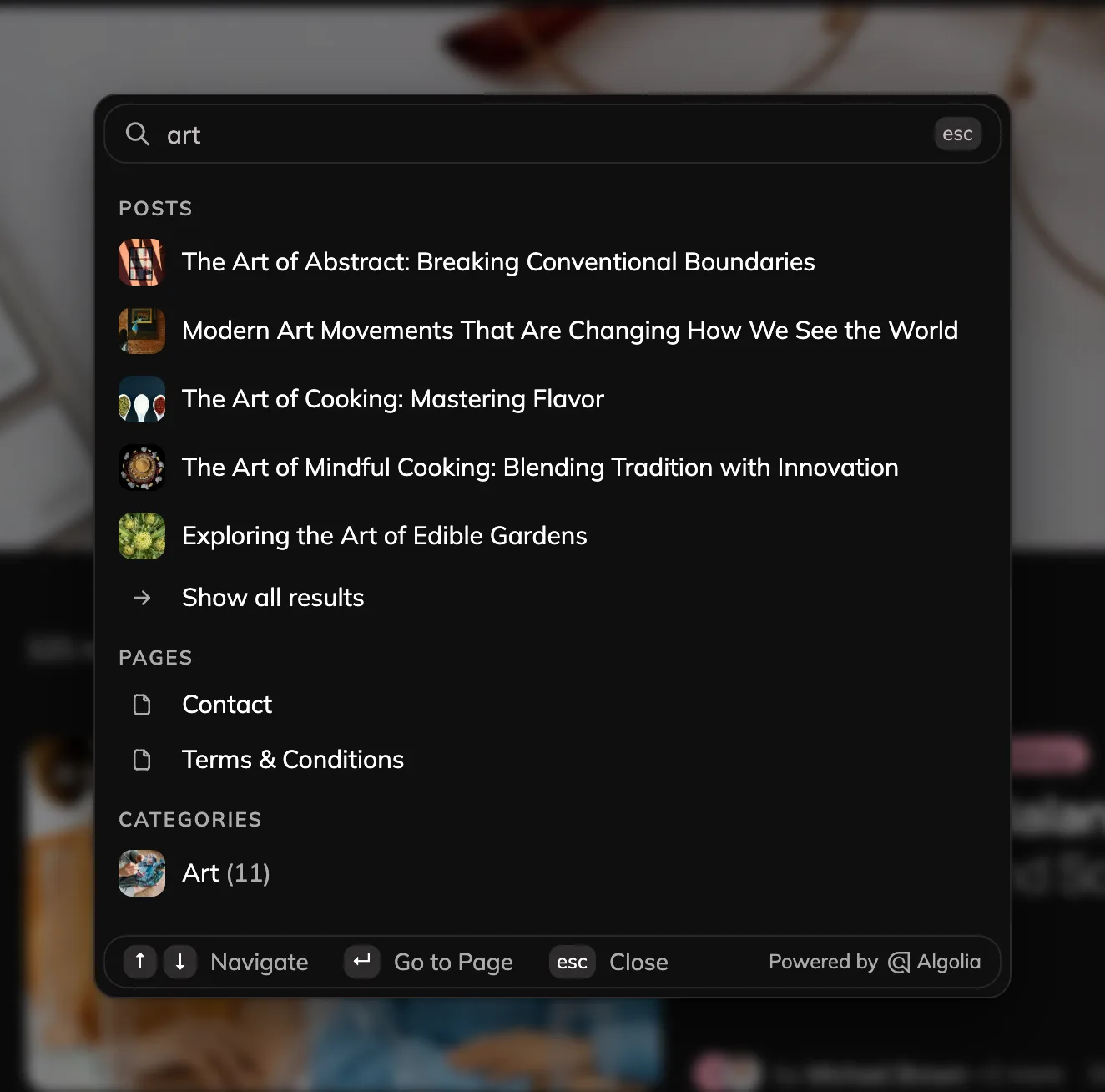Click the document icon next to Contact
This screenshot has height=1092, width=1105.
tap(142, 705)
